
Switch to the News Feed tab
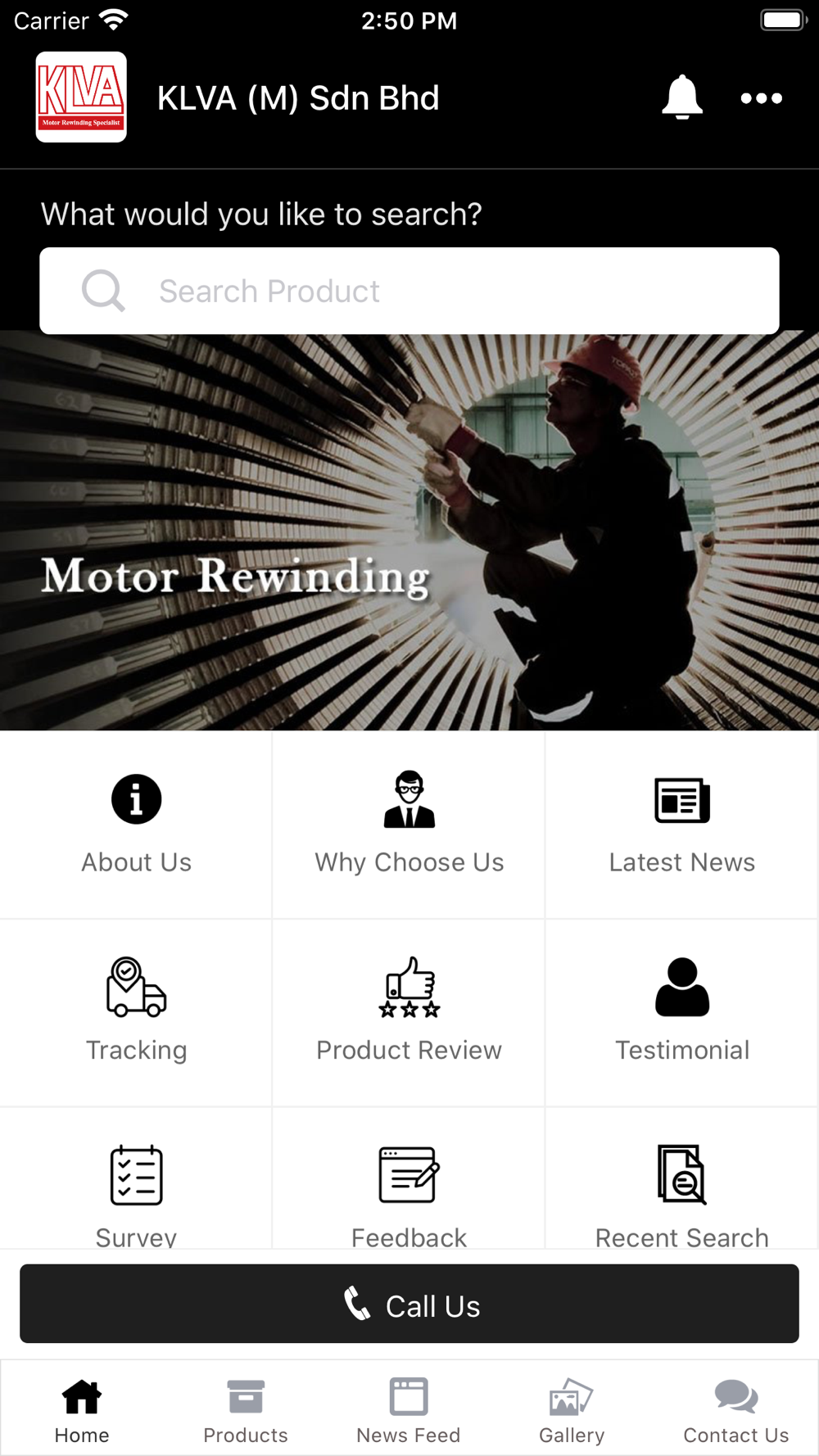(409, 1410)
